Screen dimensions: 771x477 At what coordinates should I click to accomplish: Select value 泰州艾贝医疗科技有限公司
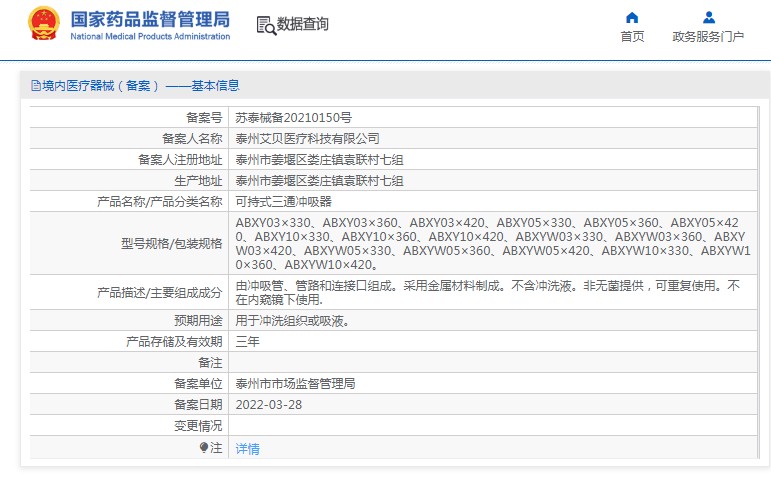click(307, 139)
